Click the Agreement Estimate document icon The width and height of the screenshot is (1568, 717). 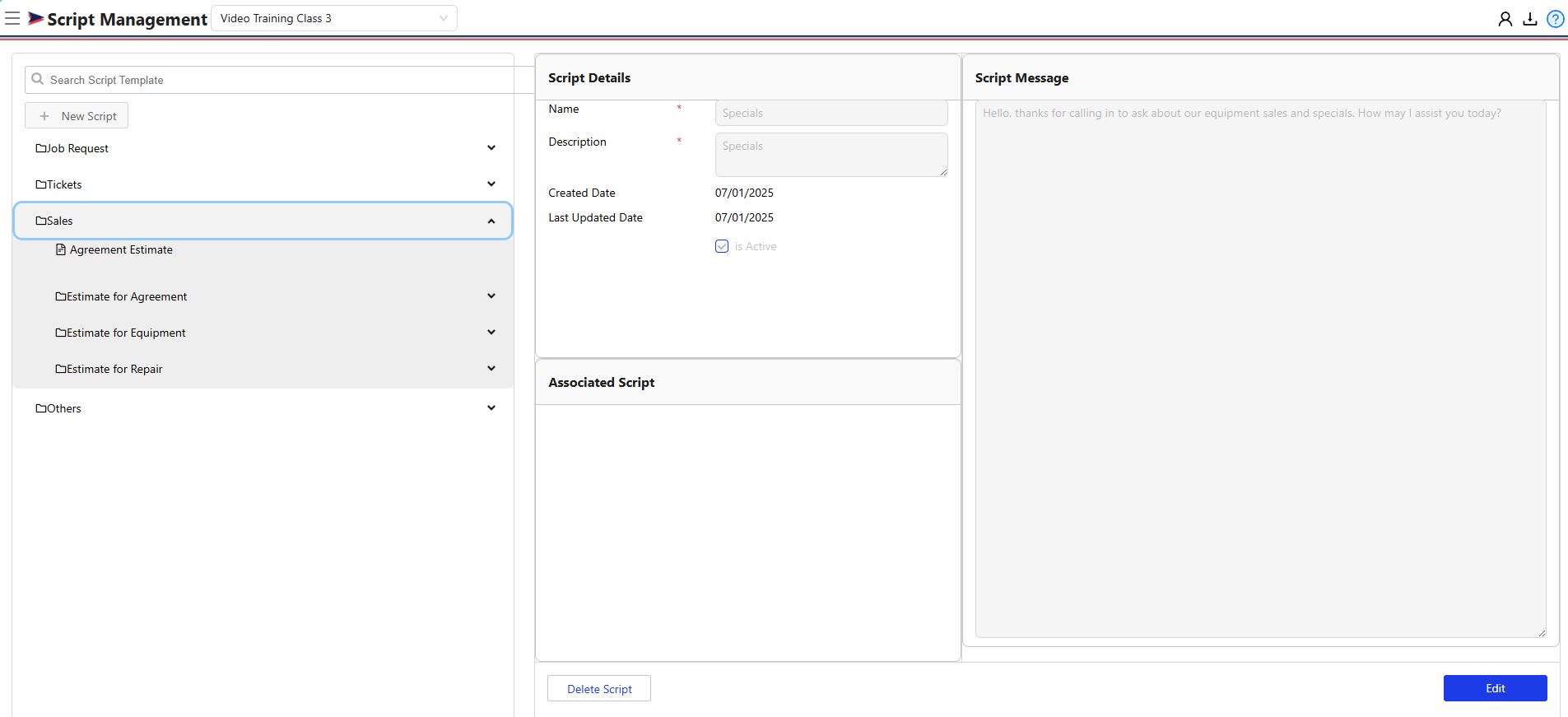61,249
